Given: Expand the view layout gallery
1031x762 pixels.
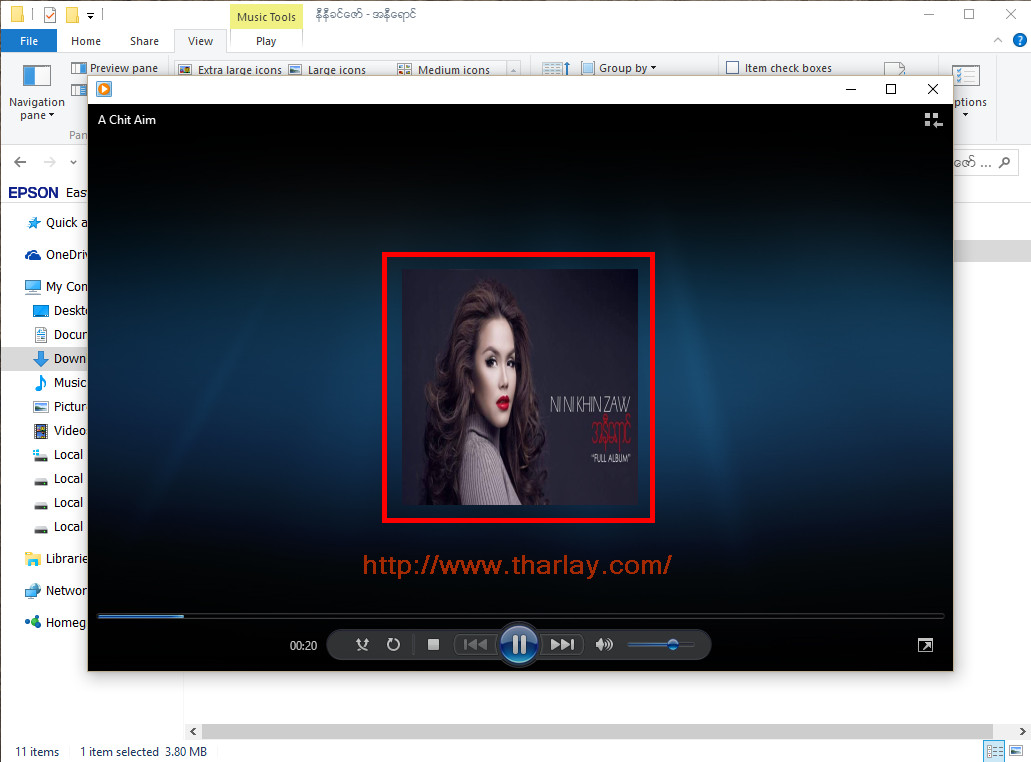Looking at the screenshot, I should [x=514, y=70].
